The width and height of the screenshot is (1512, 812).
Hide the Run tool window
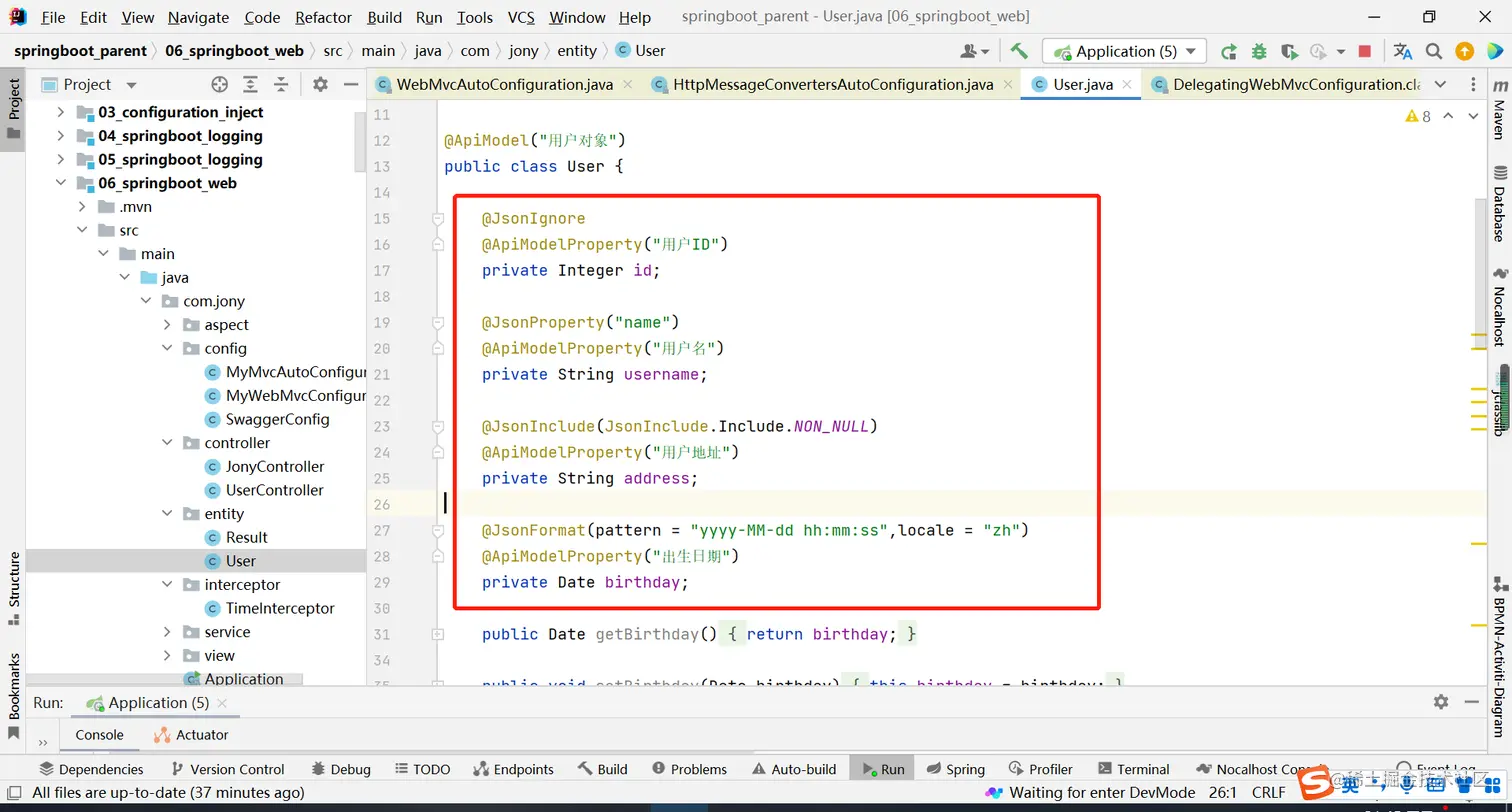tap(1473, 702)
